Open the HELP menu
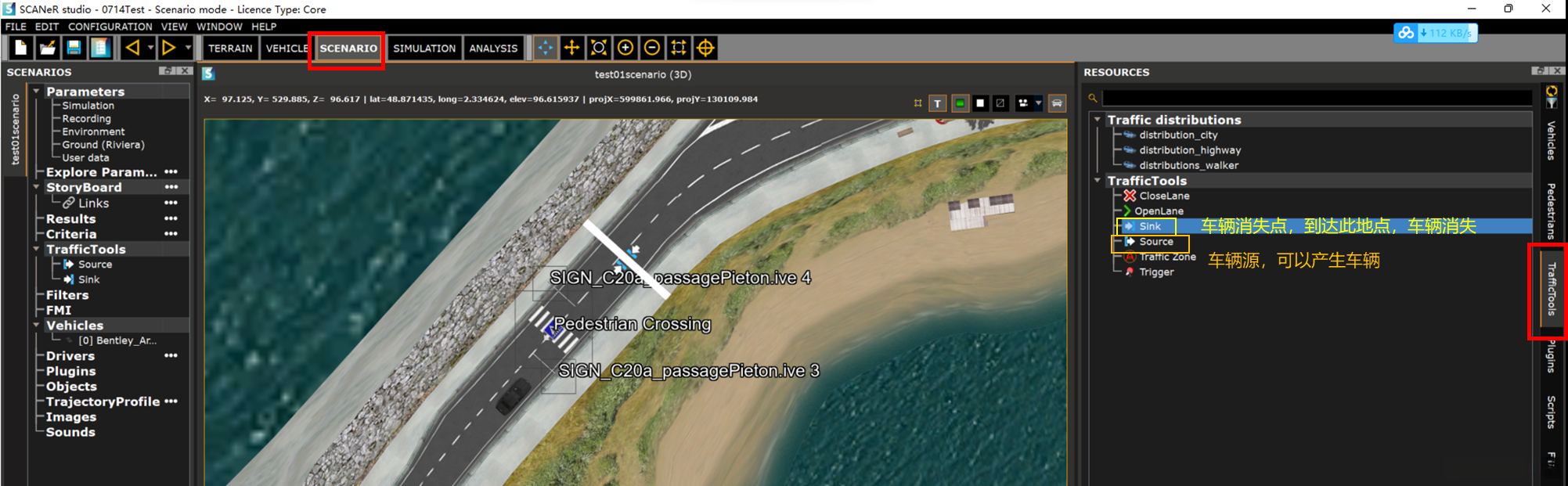1568x486 pixels. pyautogui.click(x=264, y=27)
